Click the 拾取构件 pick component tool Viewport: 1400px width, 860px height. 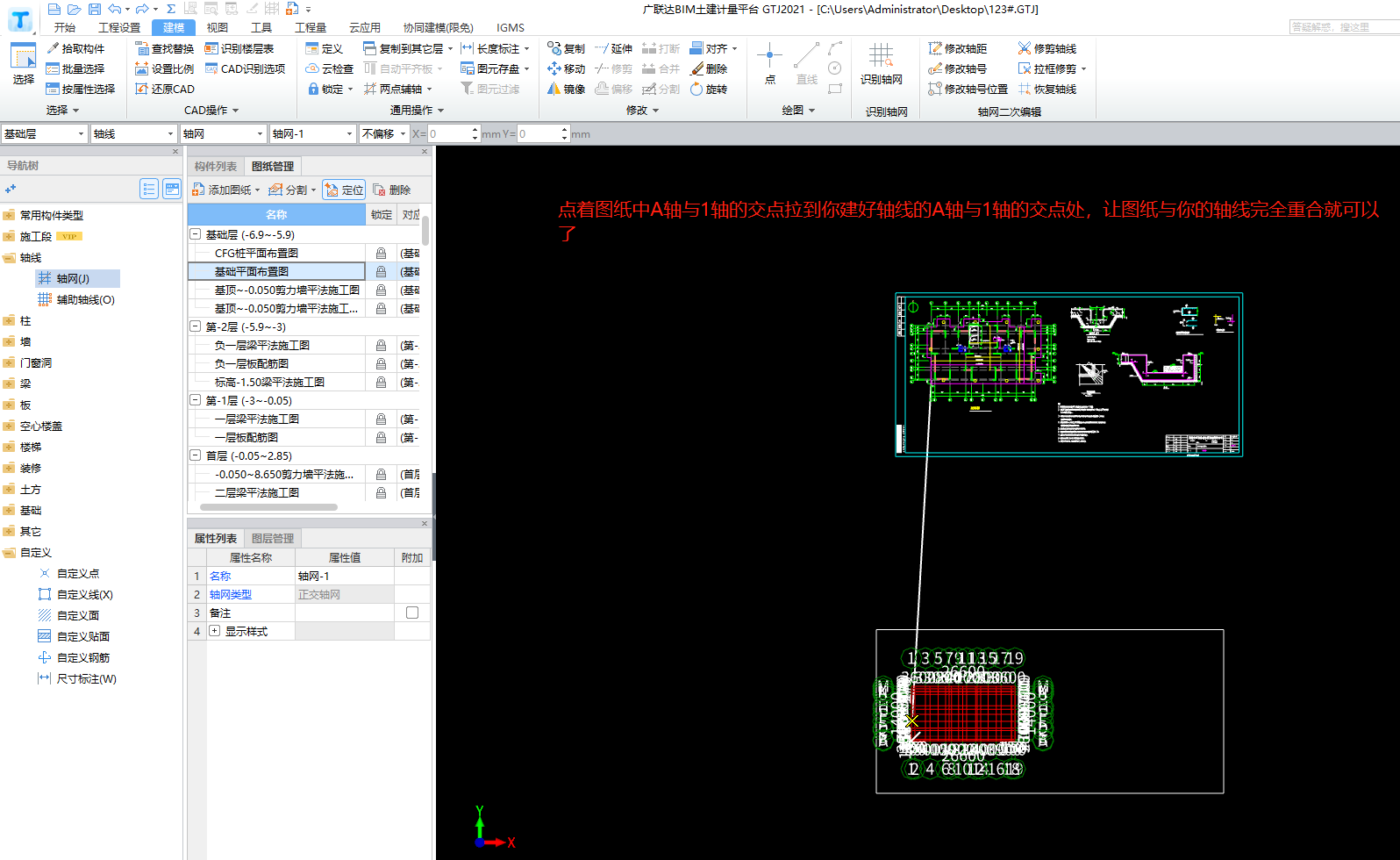75,48
